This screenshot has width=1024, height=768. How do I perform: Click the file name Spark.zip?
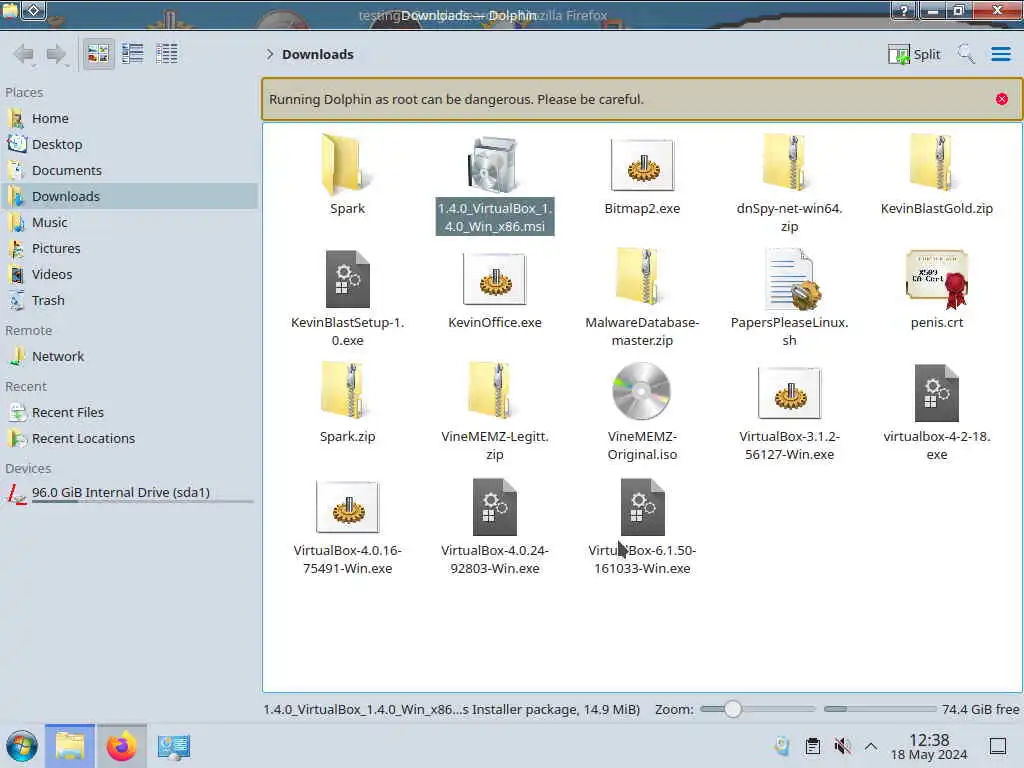coord(347,436)
